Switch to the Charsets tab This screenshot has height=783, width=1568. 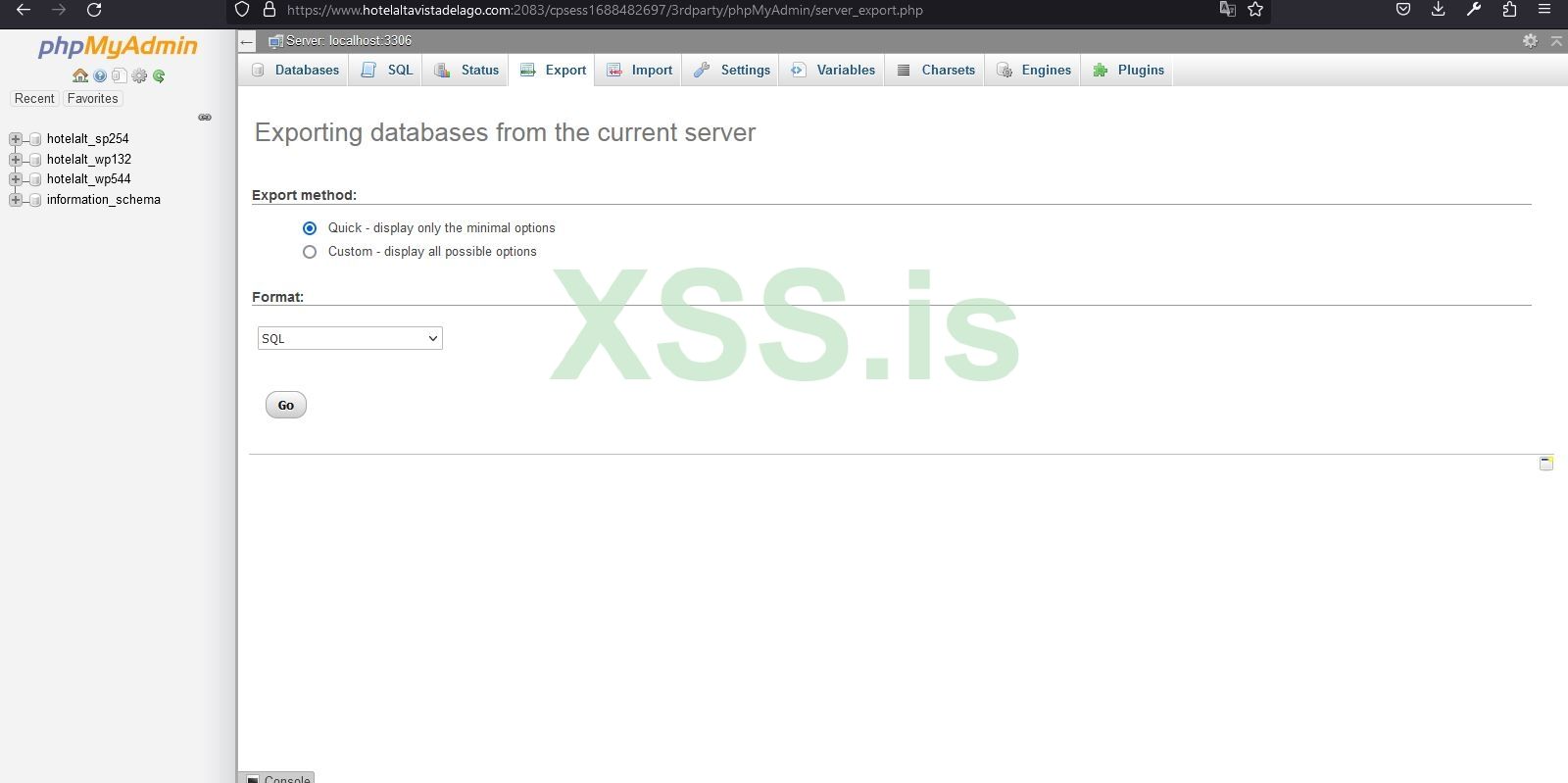[935, 71]
